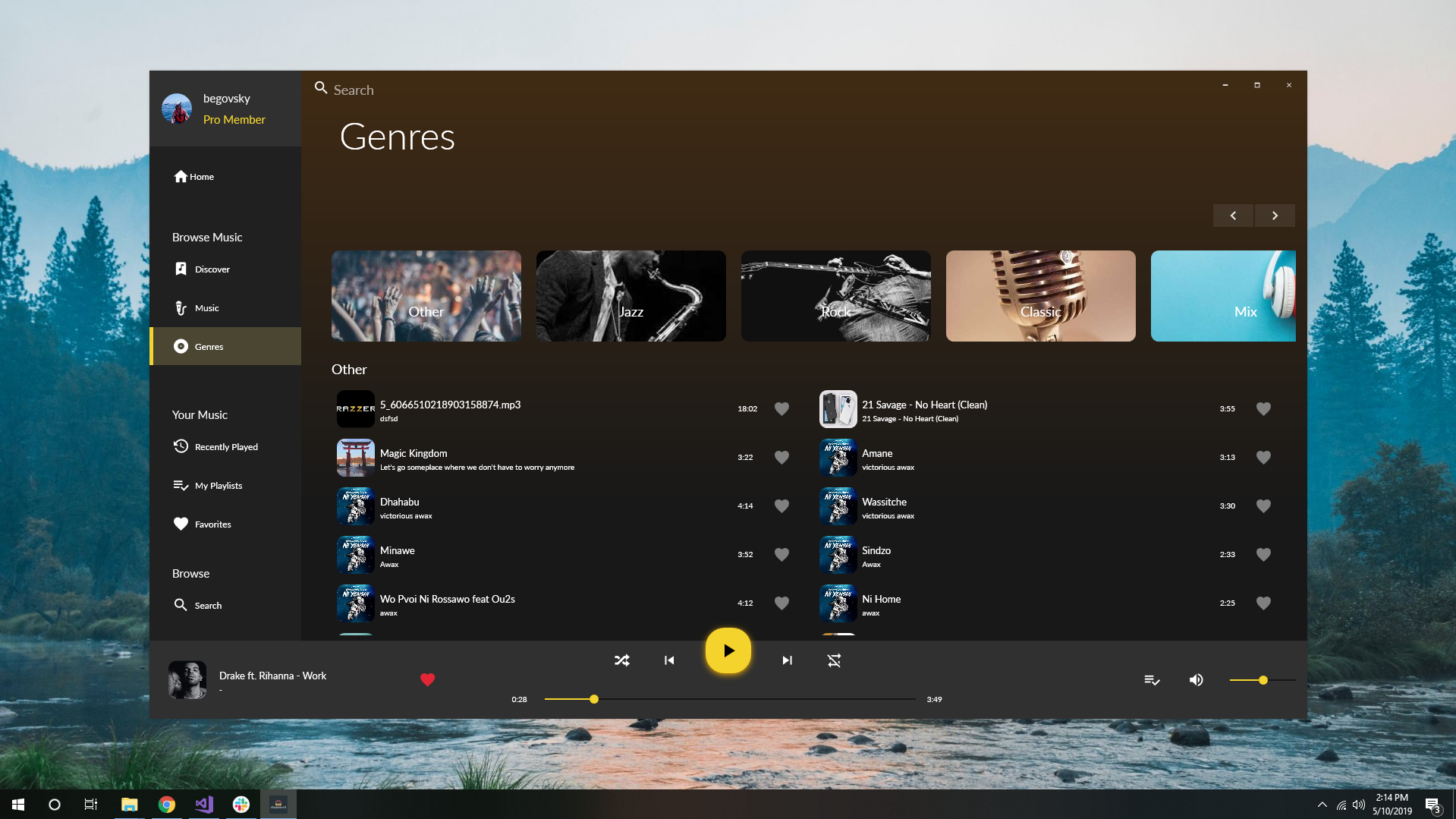Open Music under Browse Music
Screen dimensions: 1456x819
coord(206,307)
